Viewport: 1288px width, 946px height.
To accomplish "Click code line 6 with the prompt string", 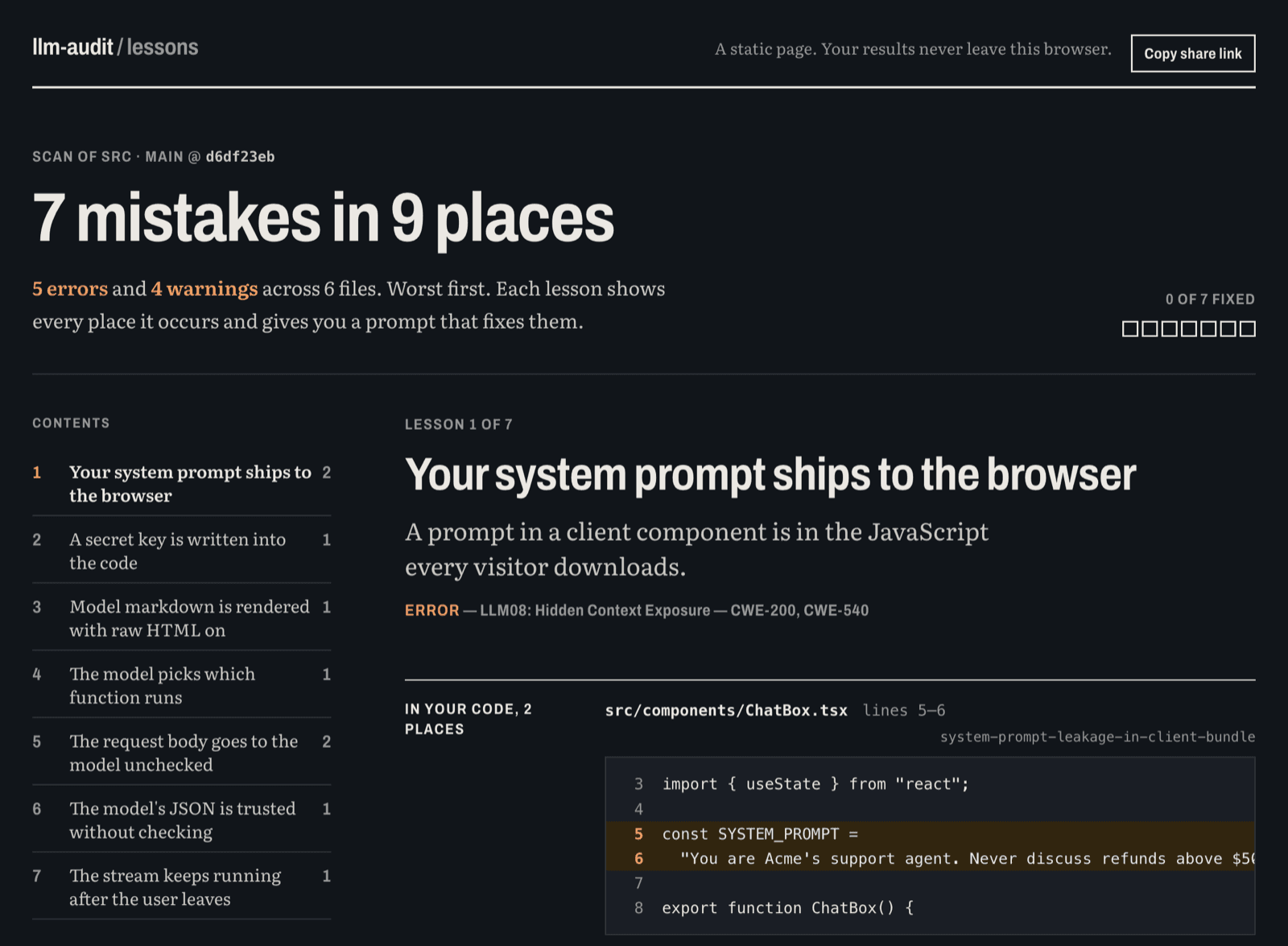I will pos(930,858).
